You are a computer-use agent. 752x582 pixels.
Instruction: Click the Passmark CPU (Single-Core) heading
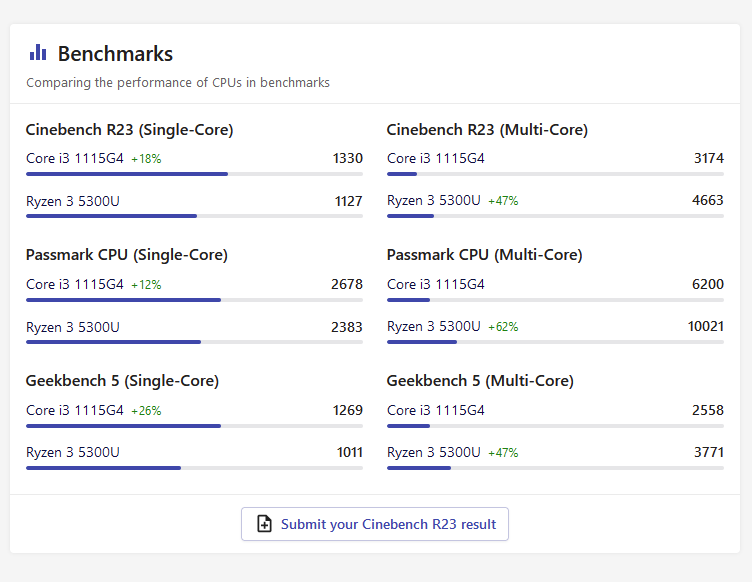point(127,255)
